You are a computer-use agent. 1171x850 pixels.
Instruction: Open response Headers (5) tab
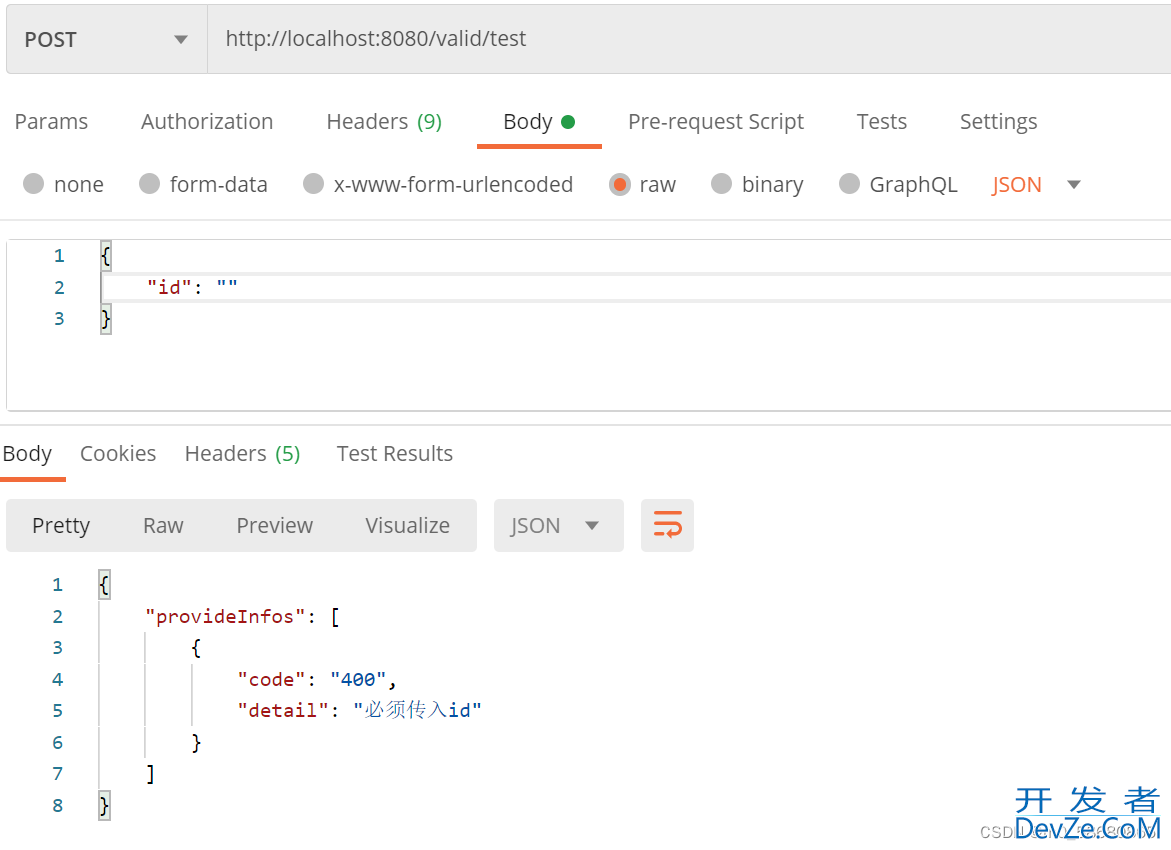[x=243, y=454]
